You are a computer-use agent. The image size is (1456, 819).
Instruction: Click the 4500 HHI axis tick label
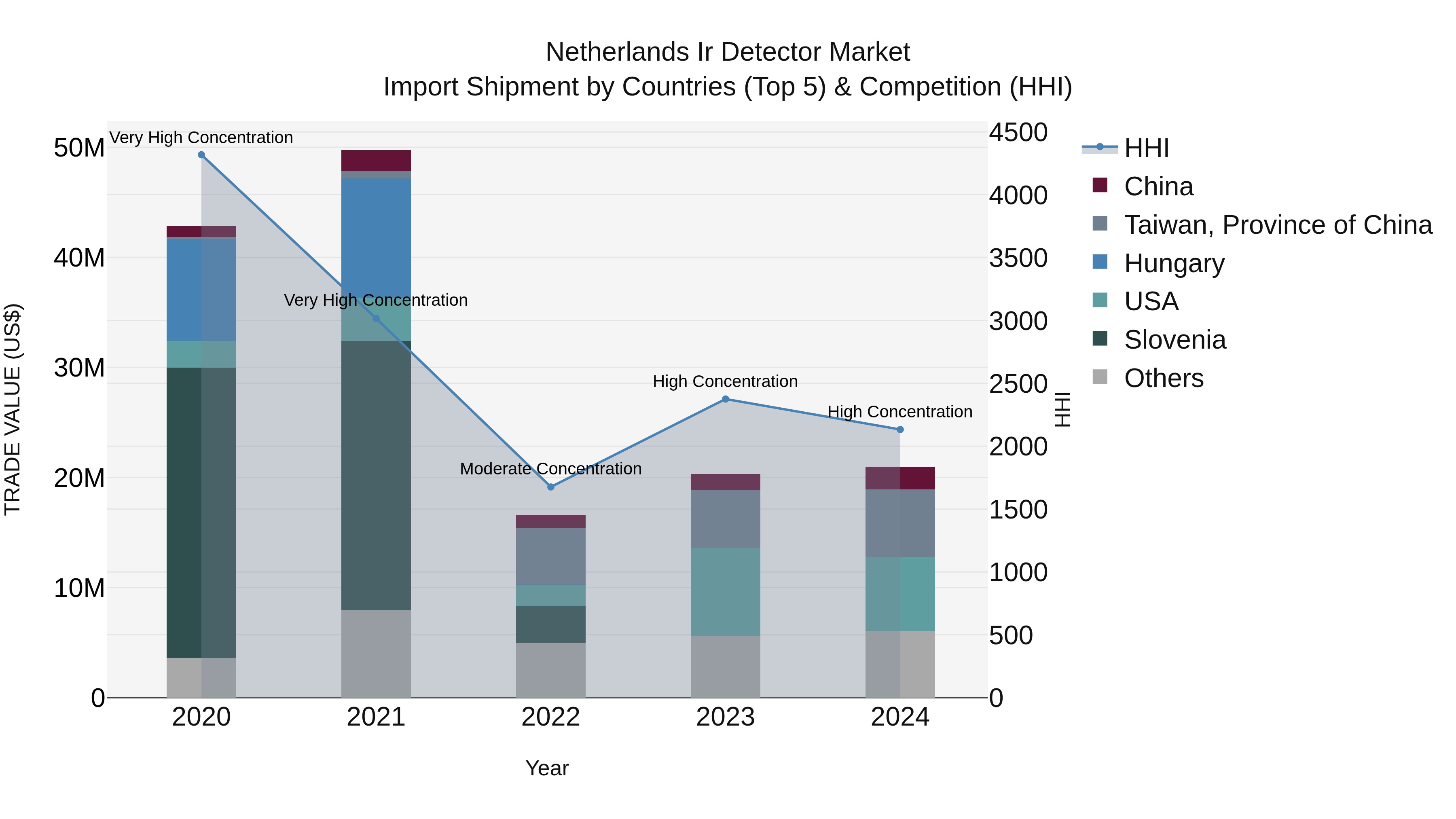[x=1018, y=132]
